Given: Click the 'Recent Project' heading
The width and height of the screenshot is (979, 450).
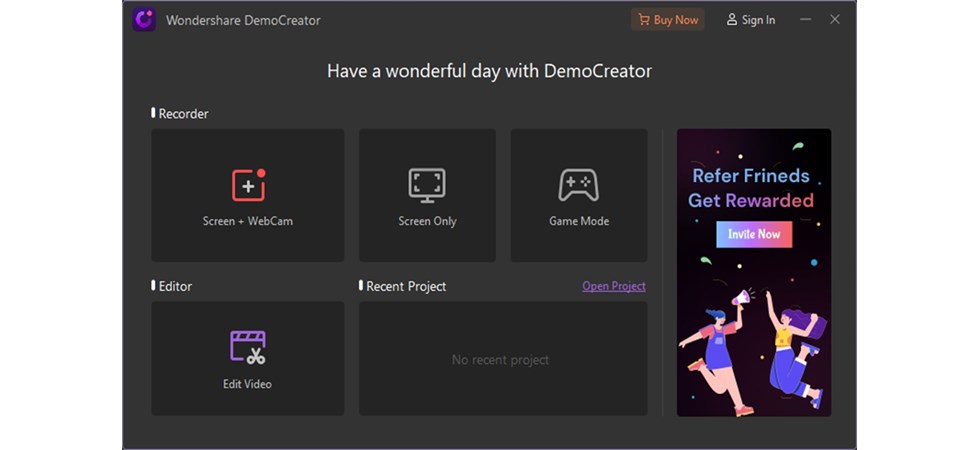Looking at the screenshot, I should pos(406,286).
